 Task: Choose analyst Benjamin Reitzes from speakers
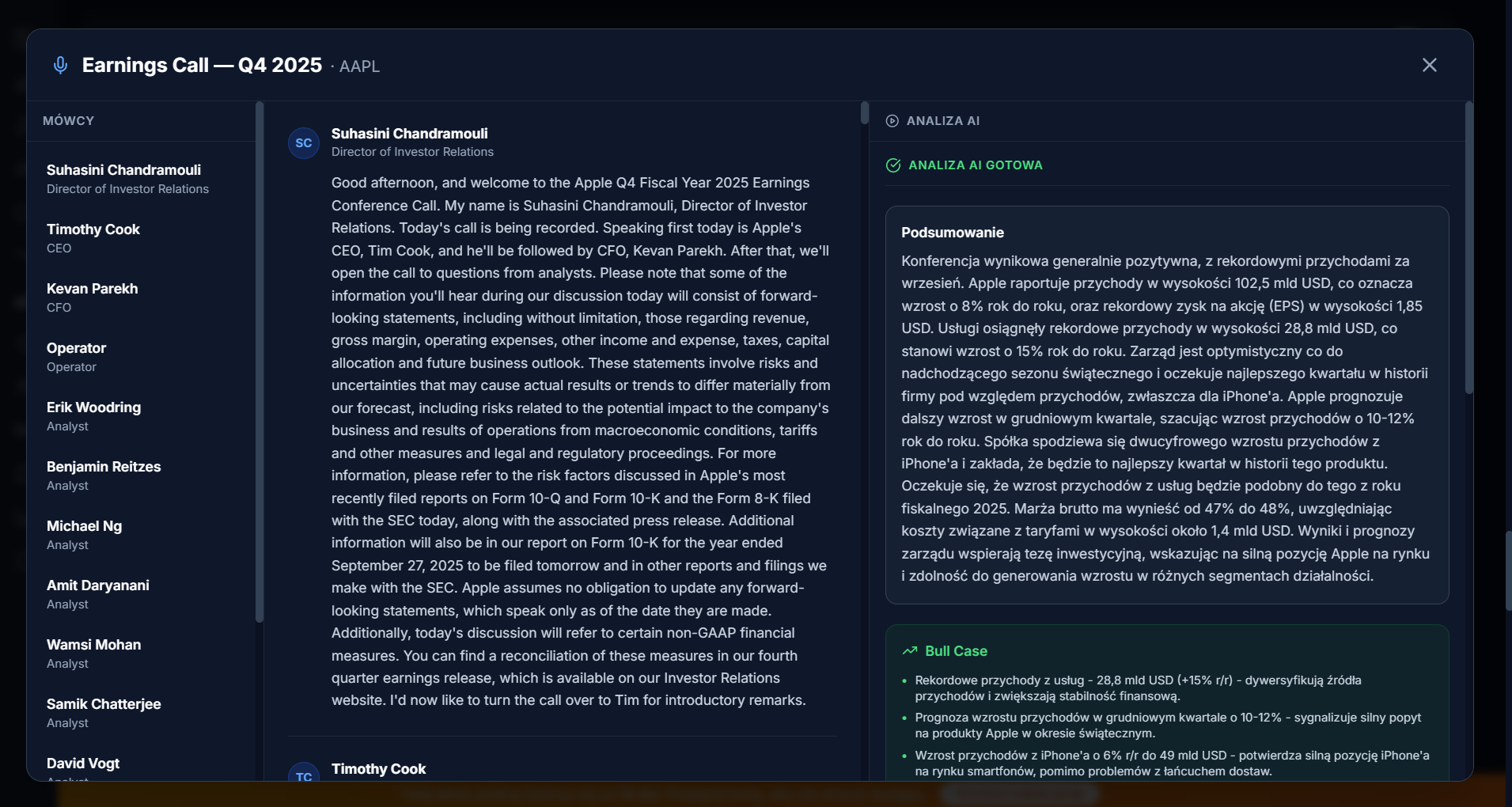click(x=104, y=475)
